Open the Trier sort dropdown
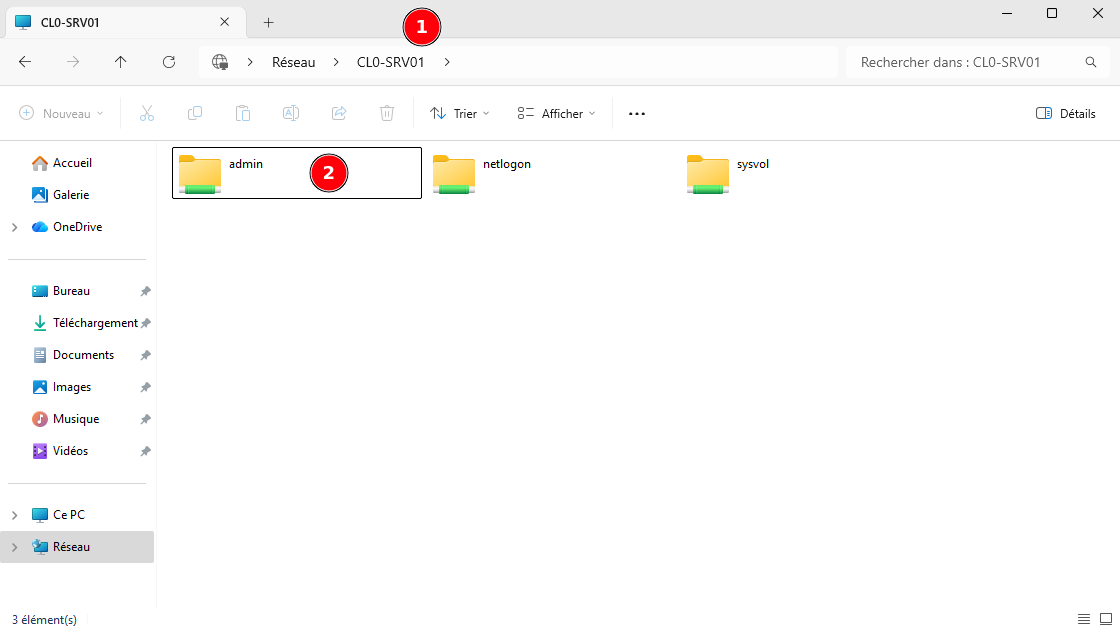Image resolution: width=1120 pixels, height=631 pixels. [459, 114]
